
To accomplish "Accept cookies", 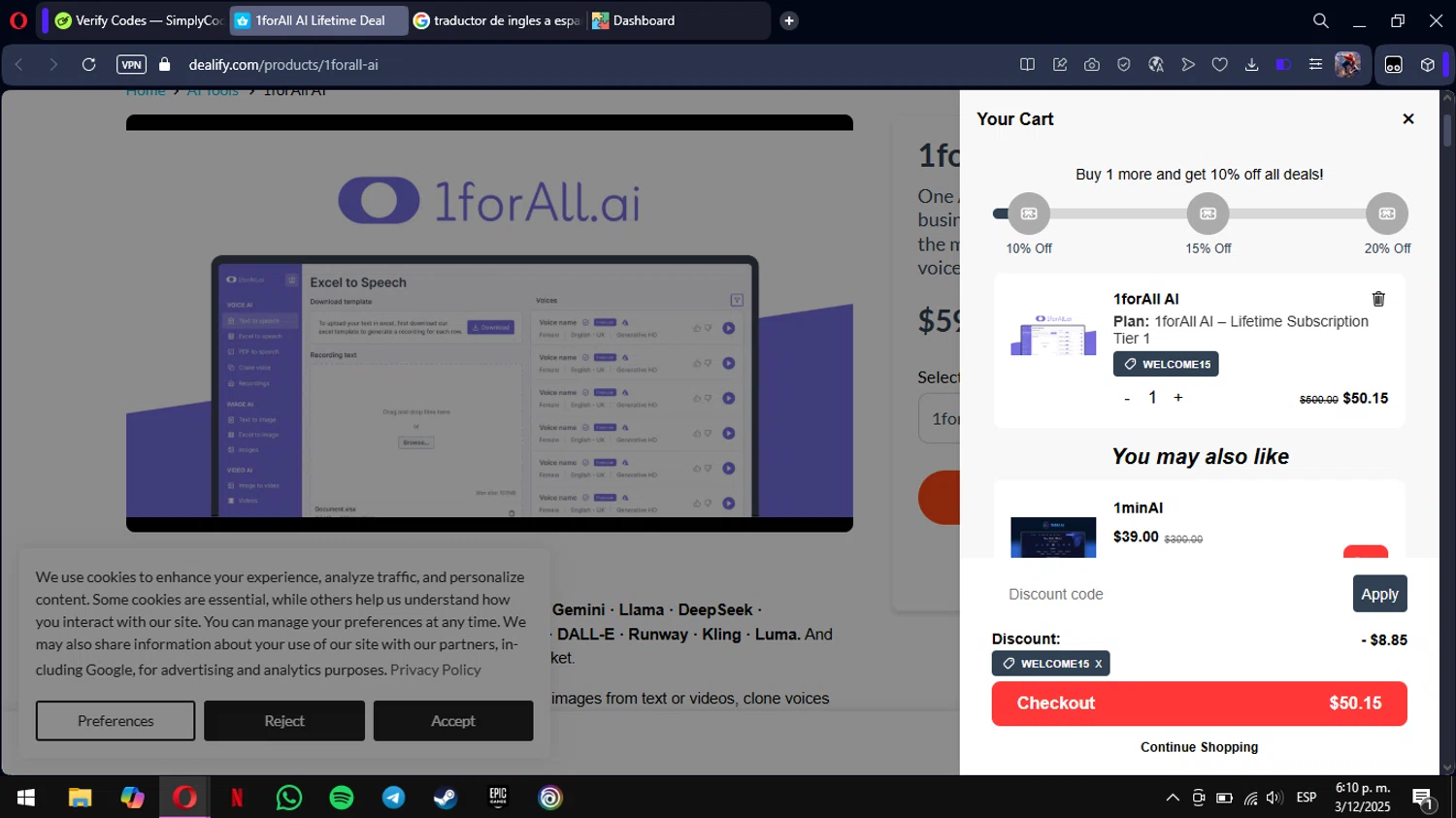I will [x=453, y=721].
